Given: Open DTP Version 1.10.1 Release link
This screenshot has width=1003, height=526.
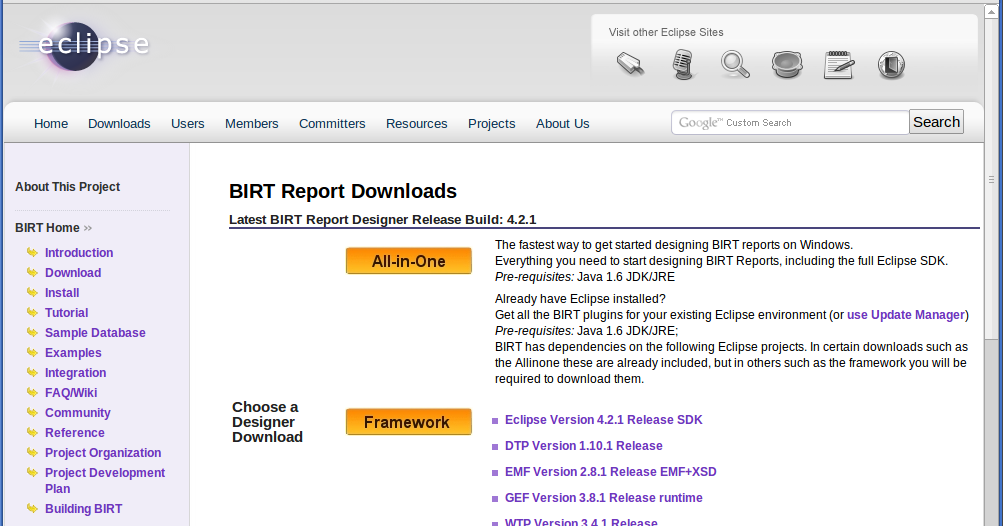Looking at the screenshot, I should pyautogui.click(x=583, y=445).
